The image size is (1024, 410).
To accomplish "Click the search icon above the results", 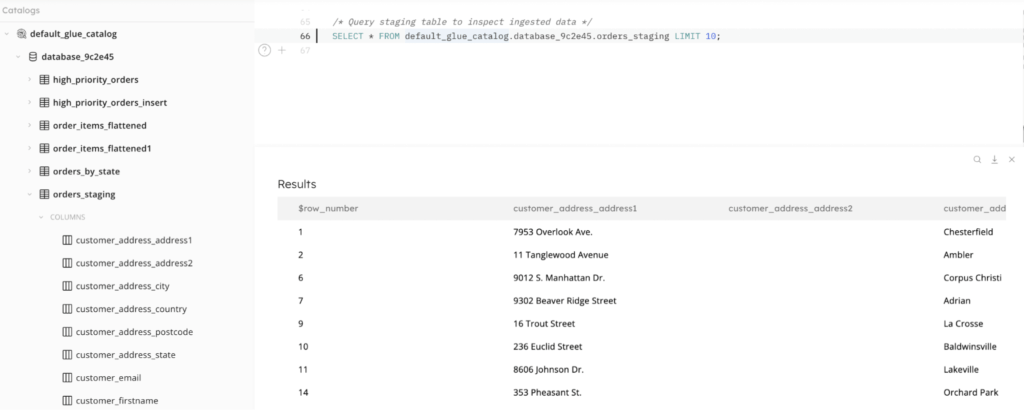I will tap(977, 159).
